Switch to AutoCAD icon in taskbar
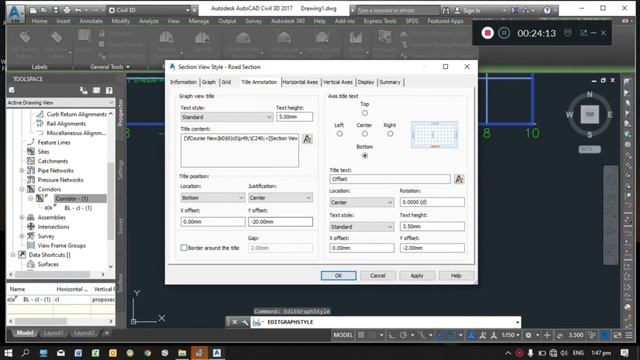Viewport: 640px width, 360px height. pyautogui.click(x=217, y=353)
